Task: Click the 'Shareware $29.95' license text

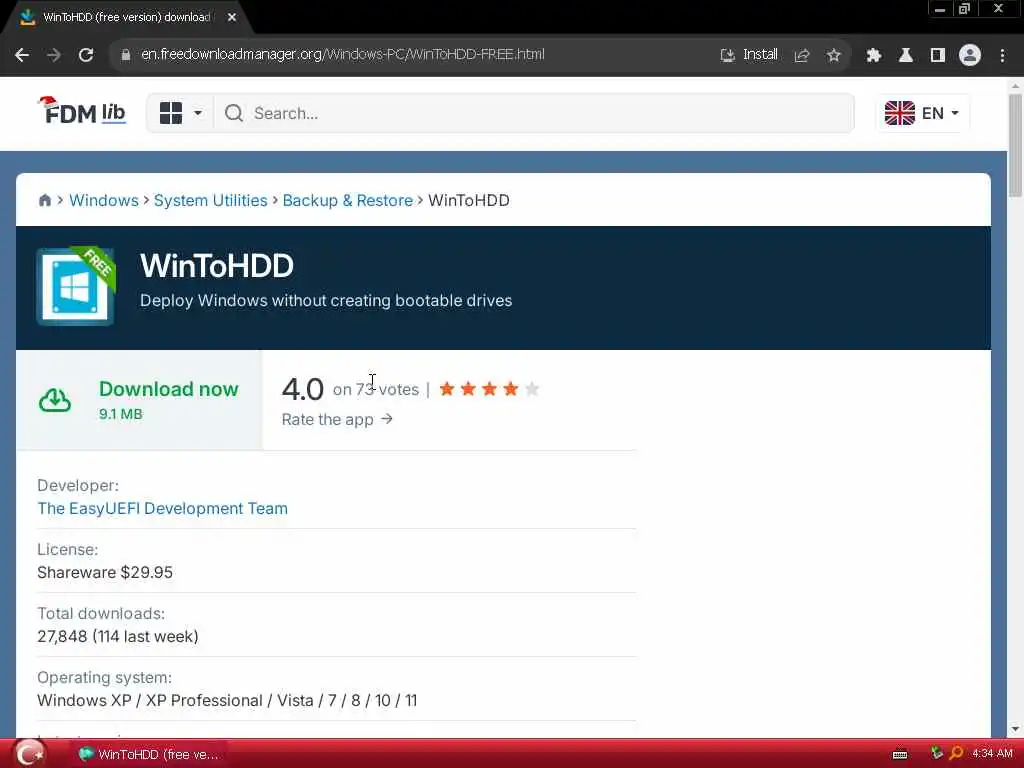Action: [105, 572]
